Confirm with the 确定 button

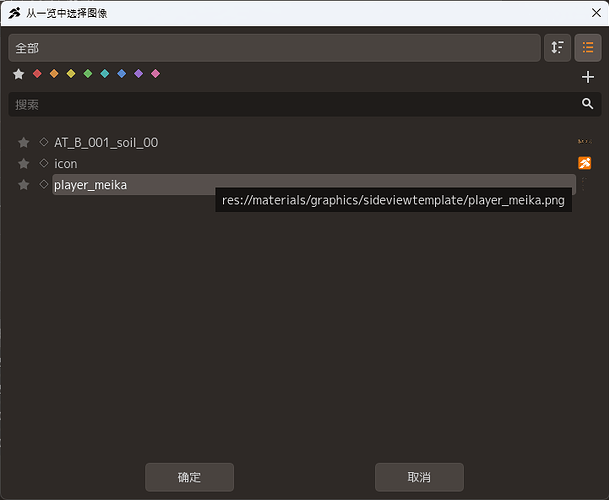(190, 477)
